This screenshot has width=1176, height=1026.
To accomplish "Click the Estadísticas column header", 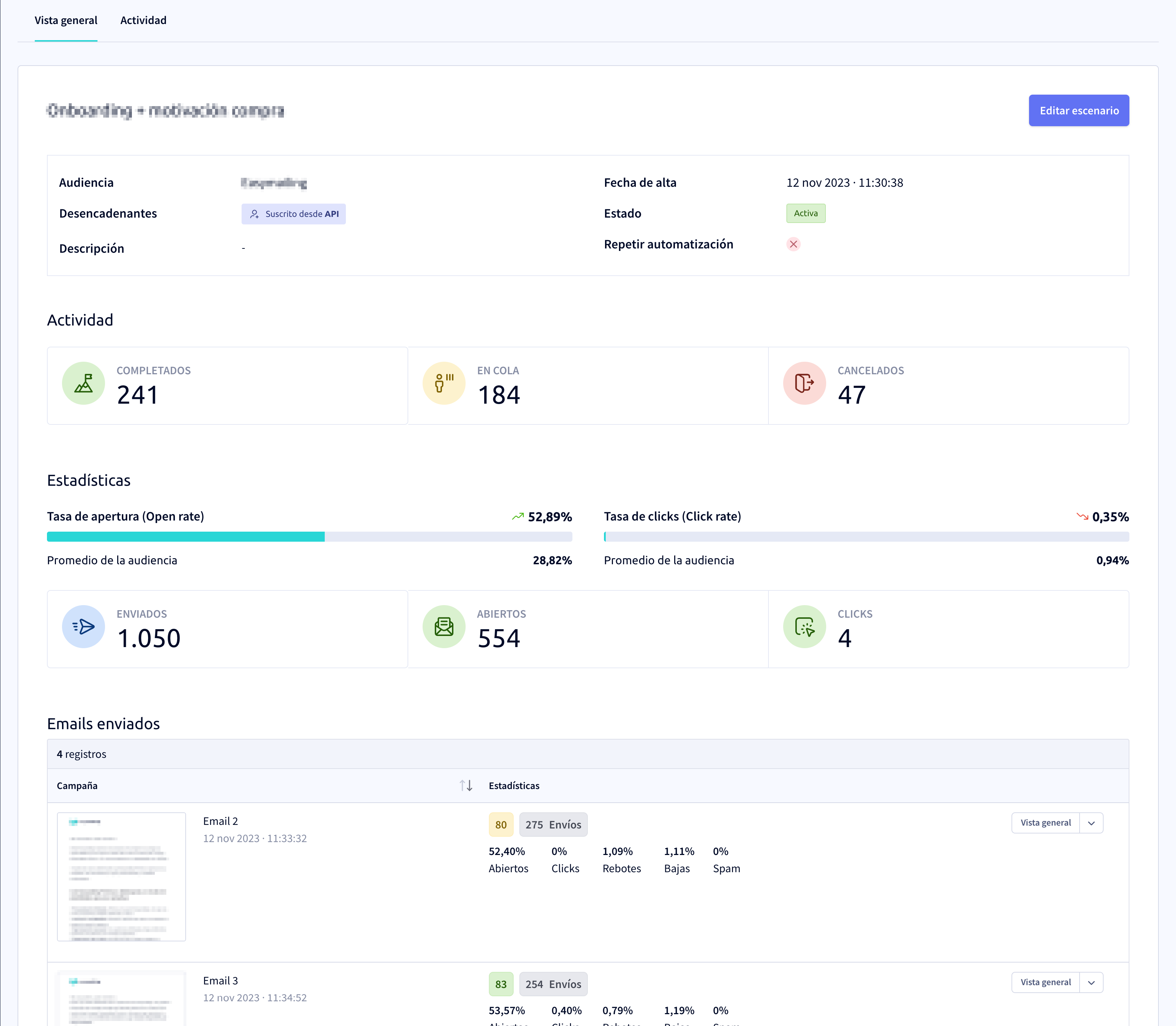I will click(514, 785).
